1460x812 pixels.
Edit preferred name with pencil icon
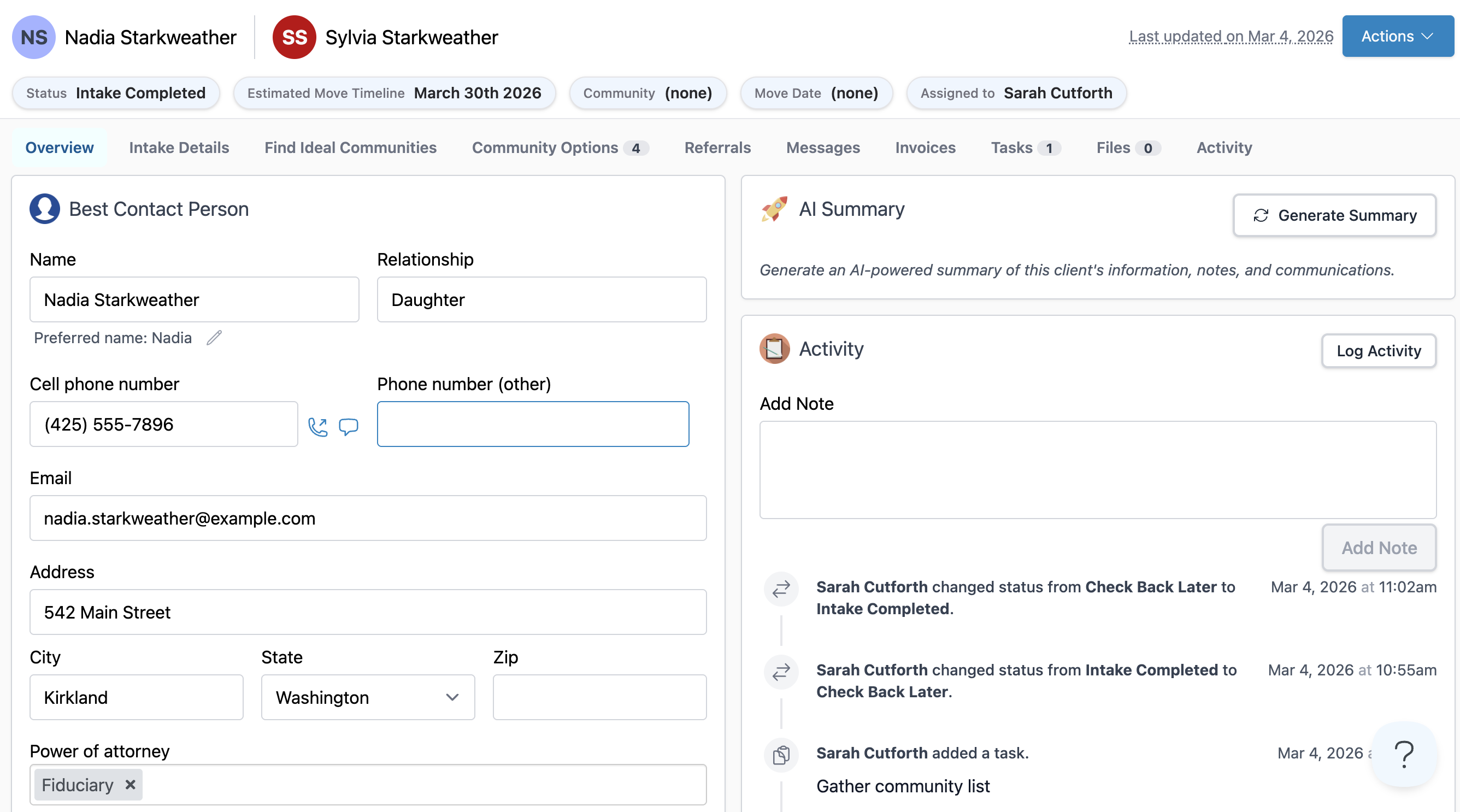coord(214,338)
